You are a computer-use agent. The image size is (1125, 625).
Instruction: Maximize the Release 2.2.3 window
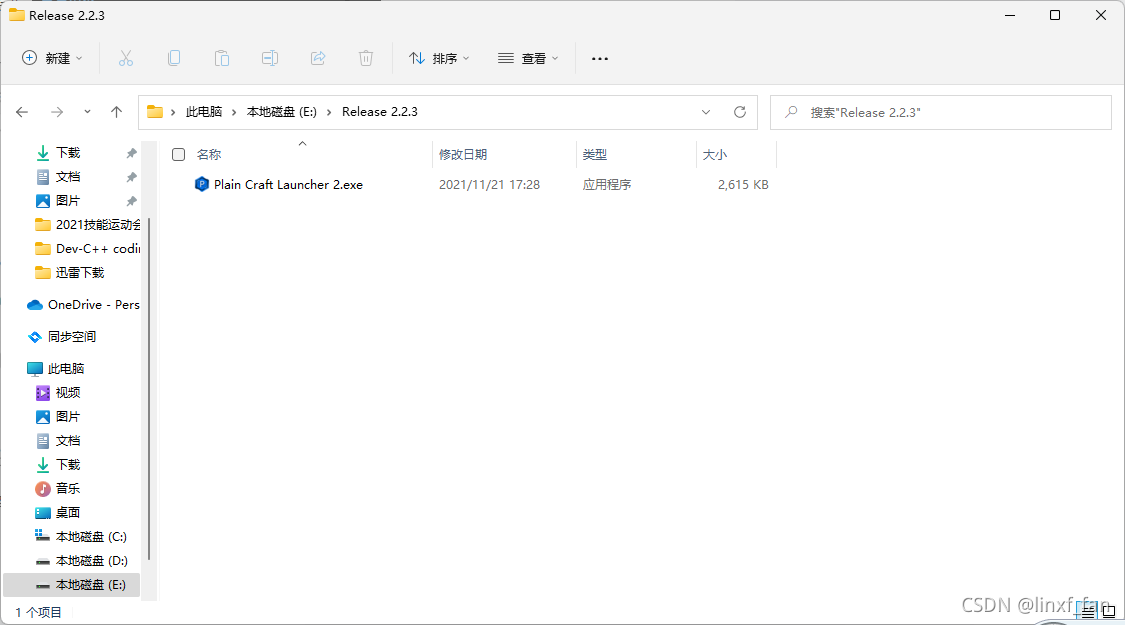point(1055,15)
